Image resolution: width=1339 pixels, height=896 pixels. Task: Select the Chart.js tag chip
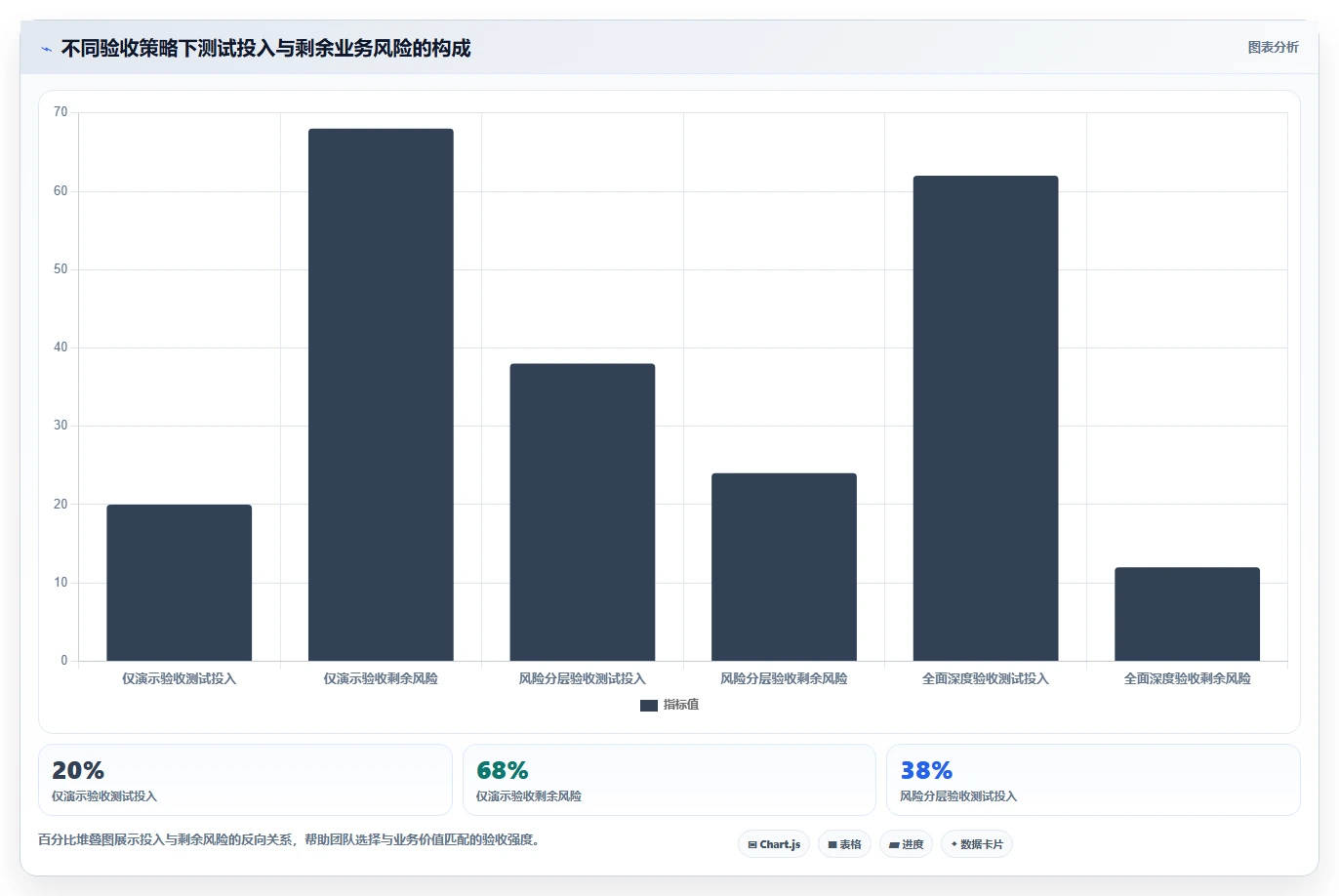(x=774, y=844)
